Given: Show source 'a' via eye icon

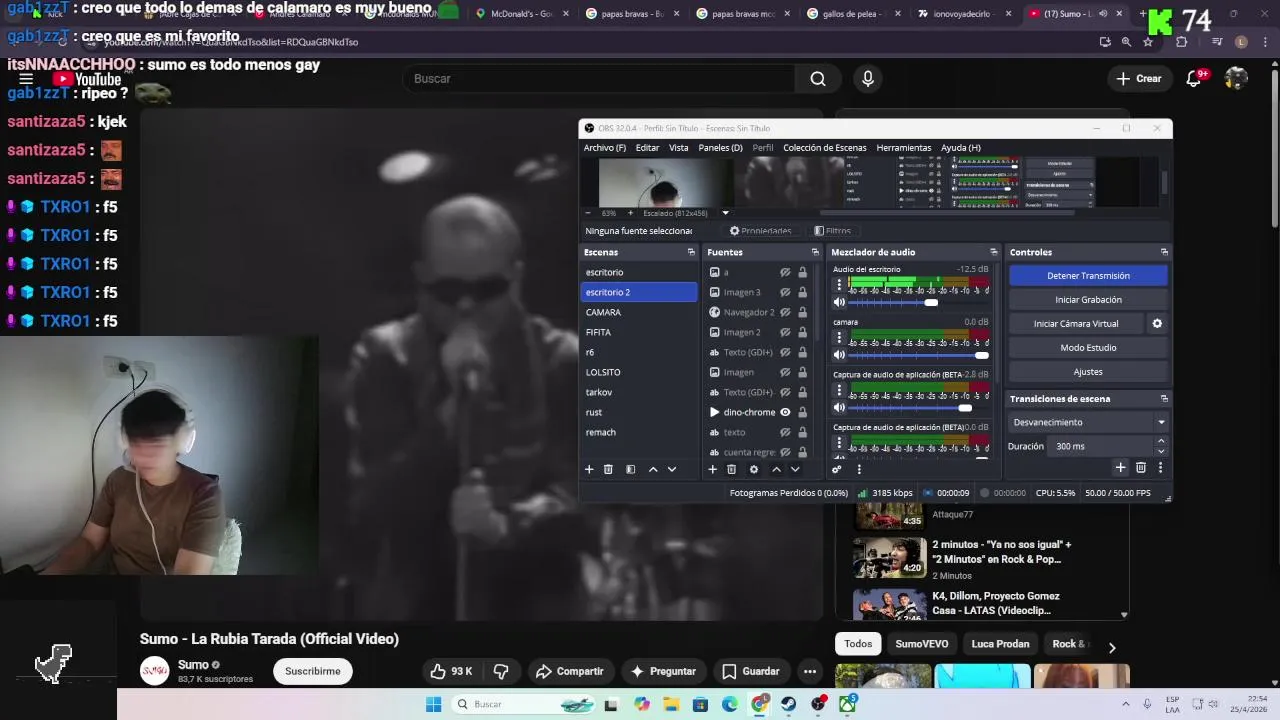Looking at the screenshot, I should (785, 272).
